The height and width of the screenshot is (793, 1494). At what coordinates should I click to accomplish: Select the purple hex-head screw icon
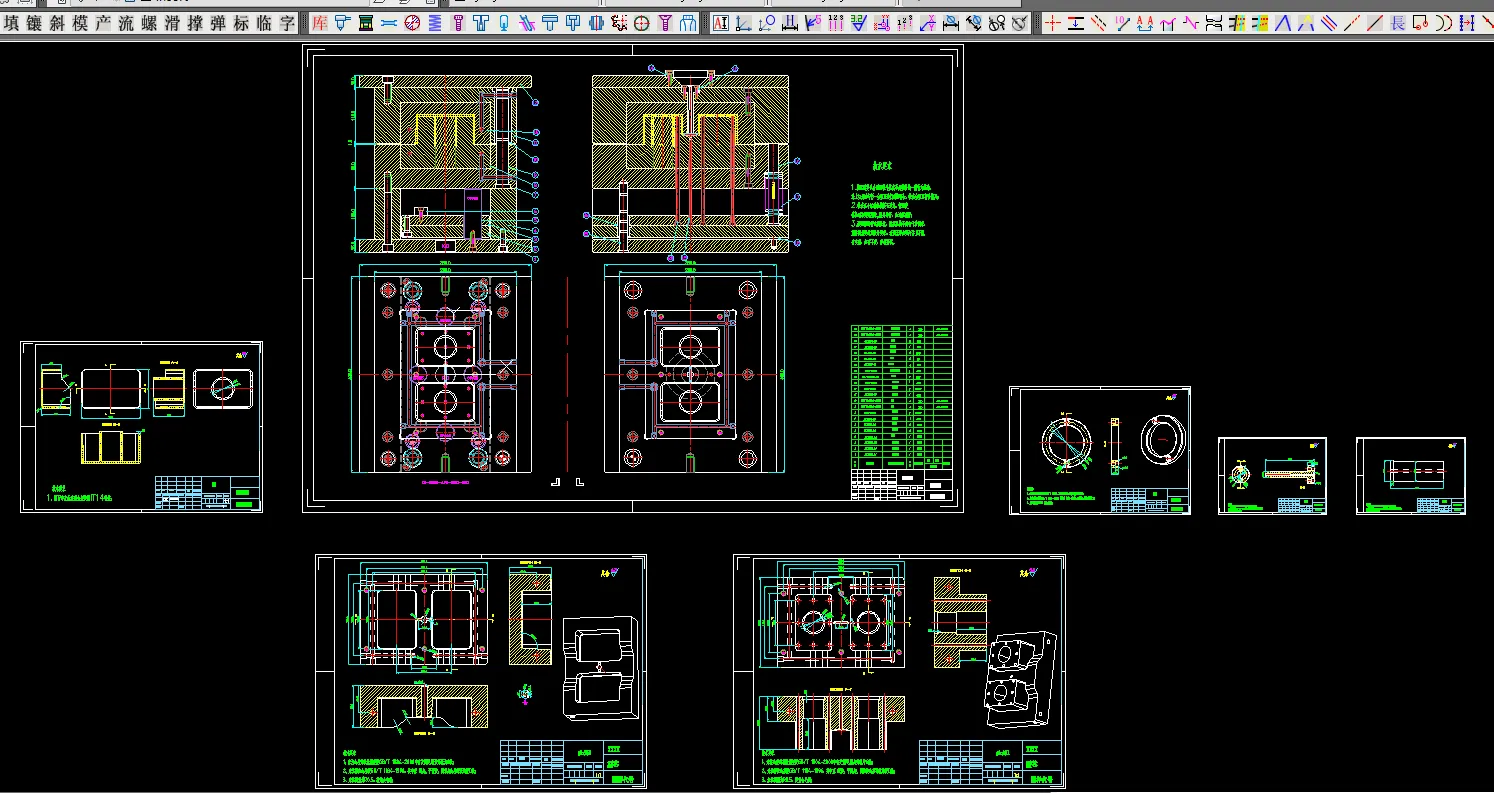pos(459,23)
